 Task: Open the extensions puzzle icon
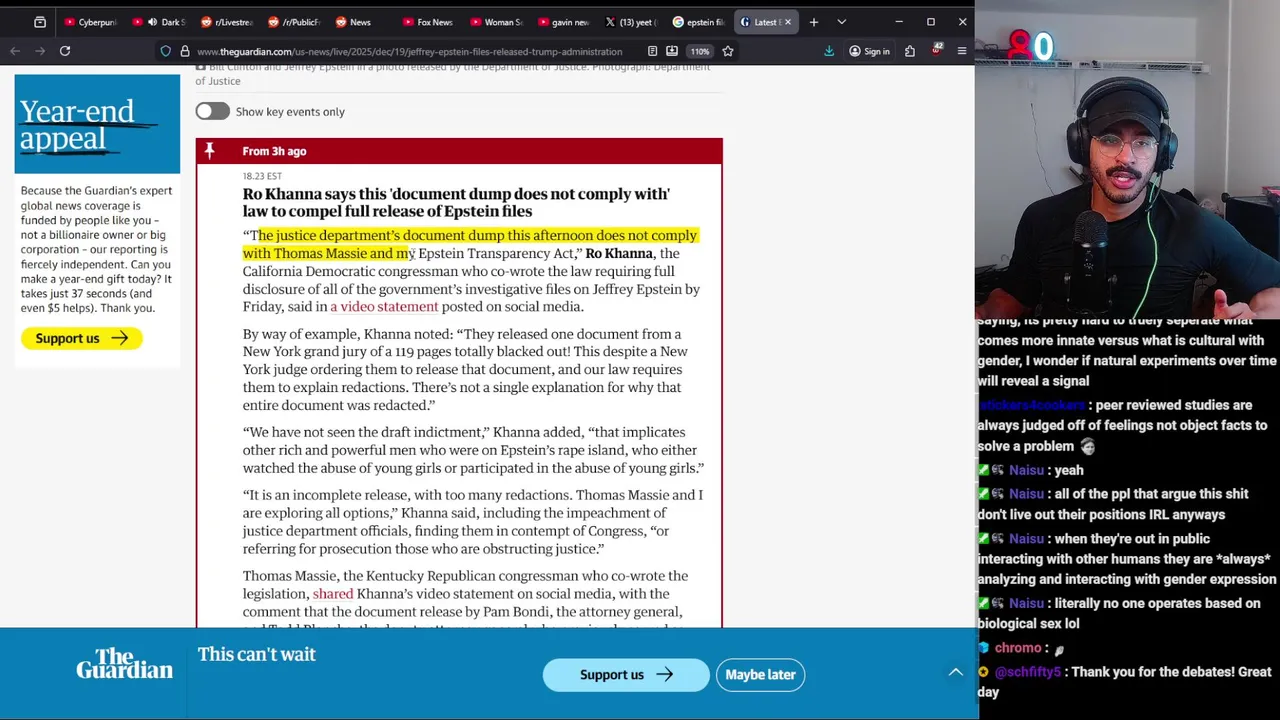click(910, 51)
